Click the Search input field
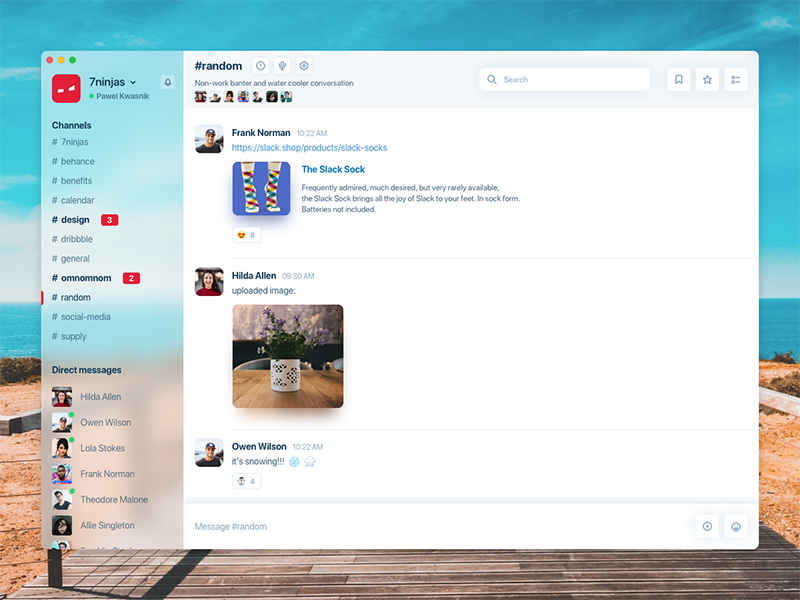The image size is (800, 600). (x=565, y=80)
